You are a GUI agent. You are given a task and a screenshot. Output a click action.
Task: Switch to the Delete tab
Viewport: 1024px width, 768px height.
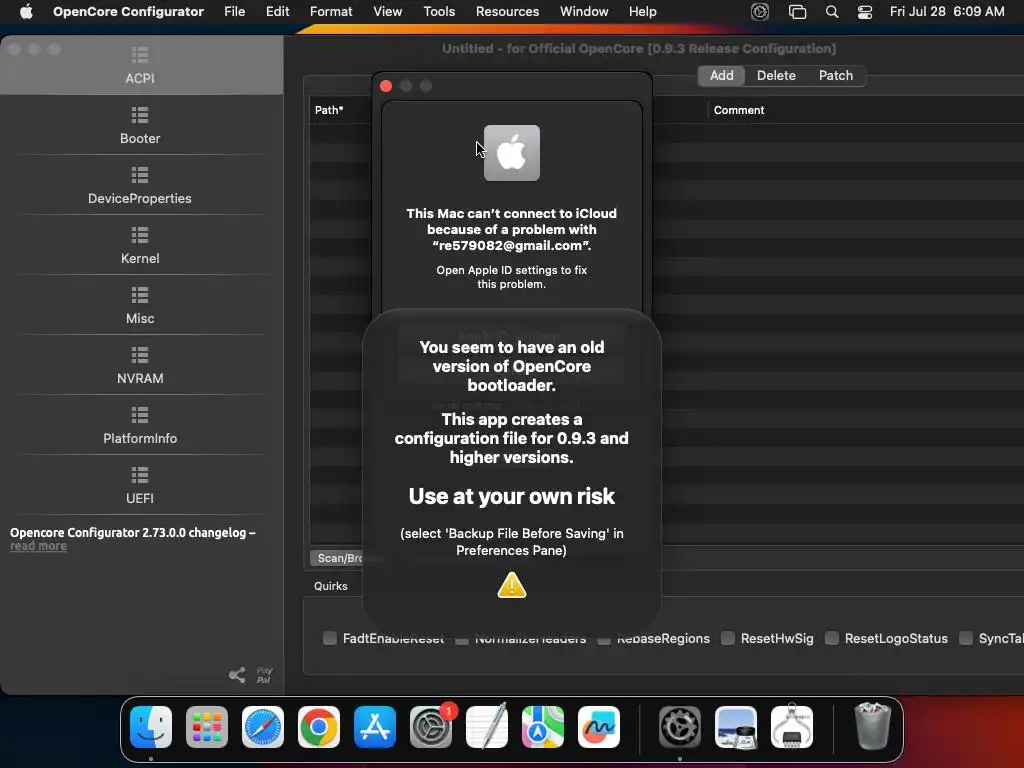coord(776,75)
